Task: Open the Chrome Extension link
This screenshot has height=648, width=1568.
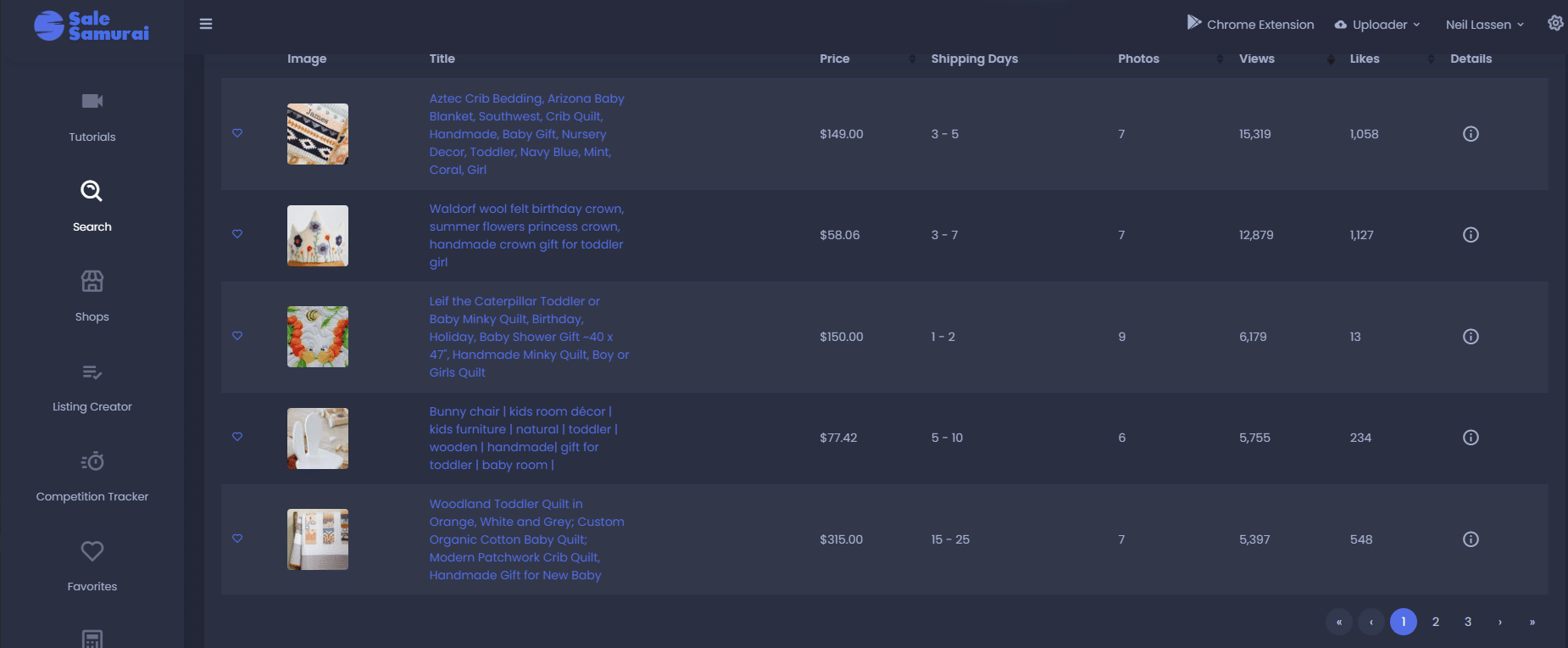Action: [1250, 24]
